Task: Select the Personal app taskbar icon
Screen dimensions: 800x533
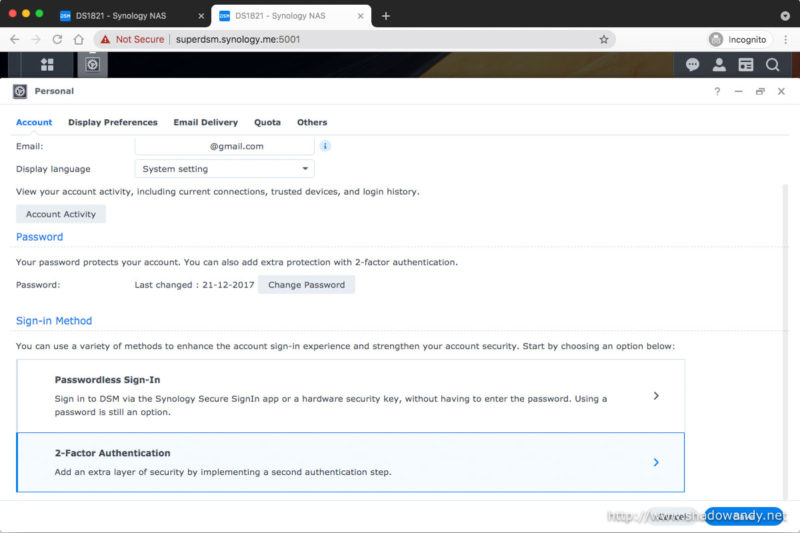Action: pos(92,65)
